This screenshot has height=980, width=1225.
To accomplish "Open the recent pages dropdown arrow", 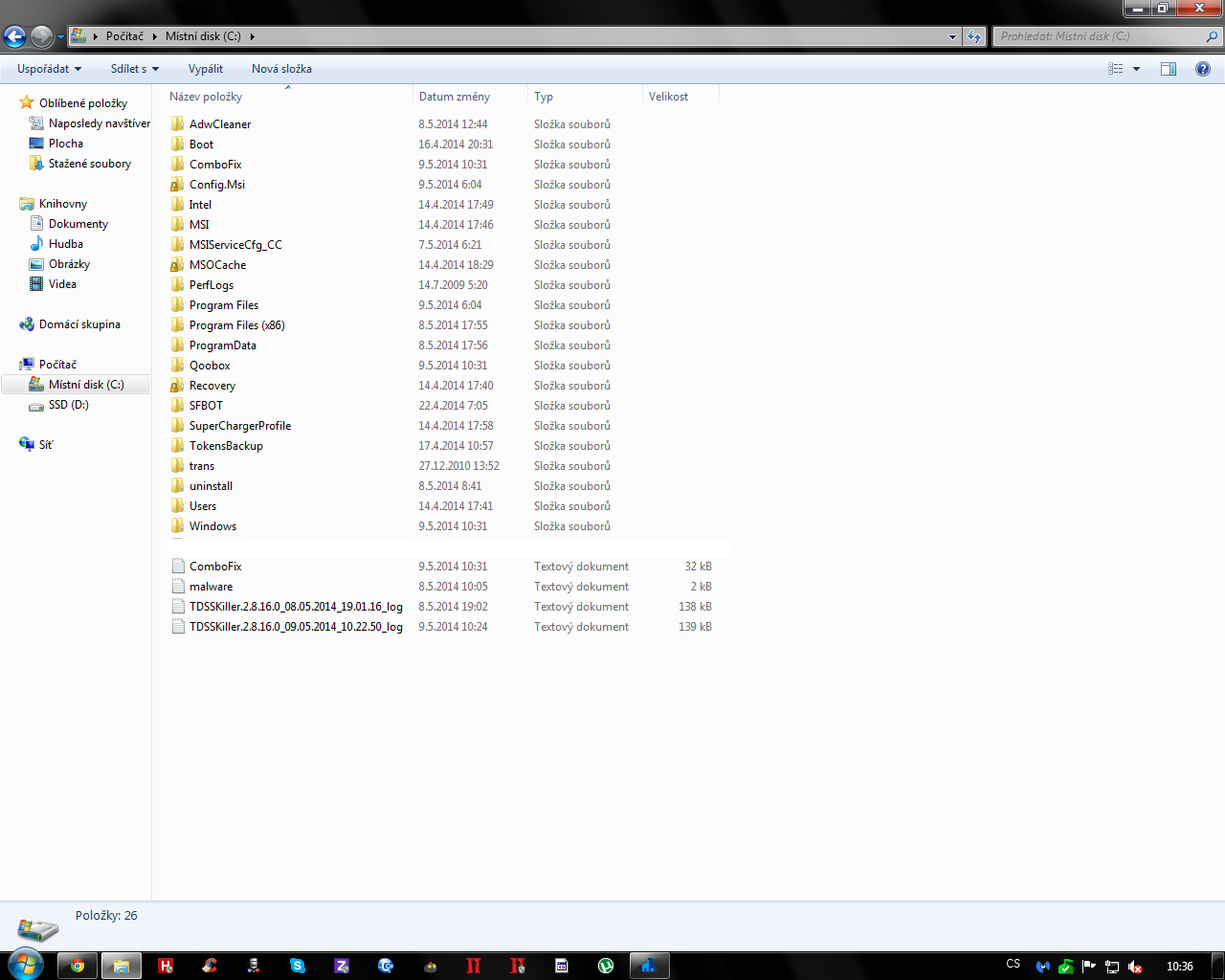I will point(60,37).
